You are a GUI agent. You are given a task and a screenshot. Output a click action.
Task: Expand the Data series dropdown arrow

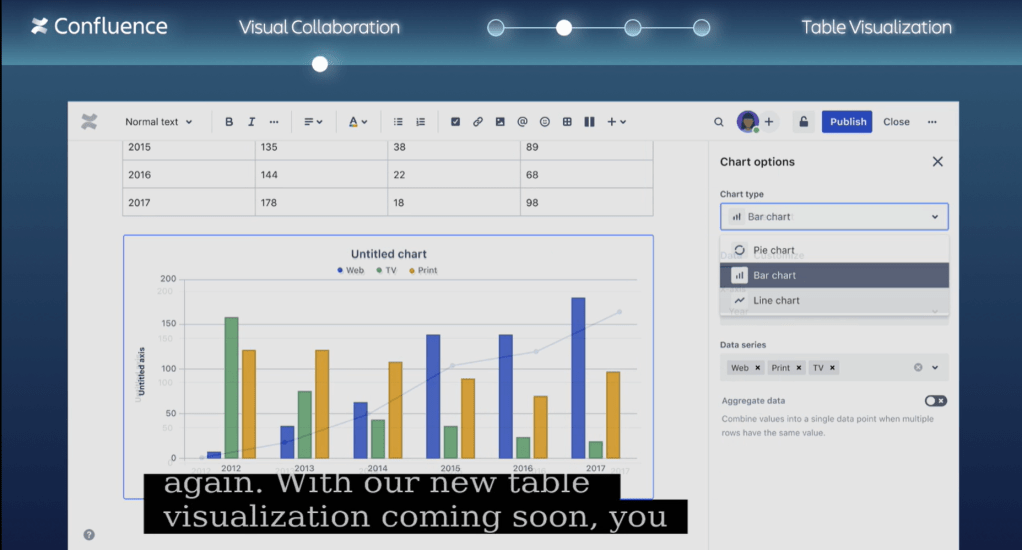(936, 368)
